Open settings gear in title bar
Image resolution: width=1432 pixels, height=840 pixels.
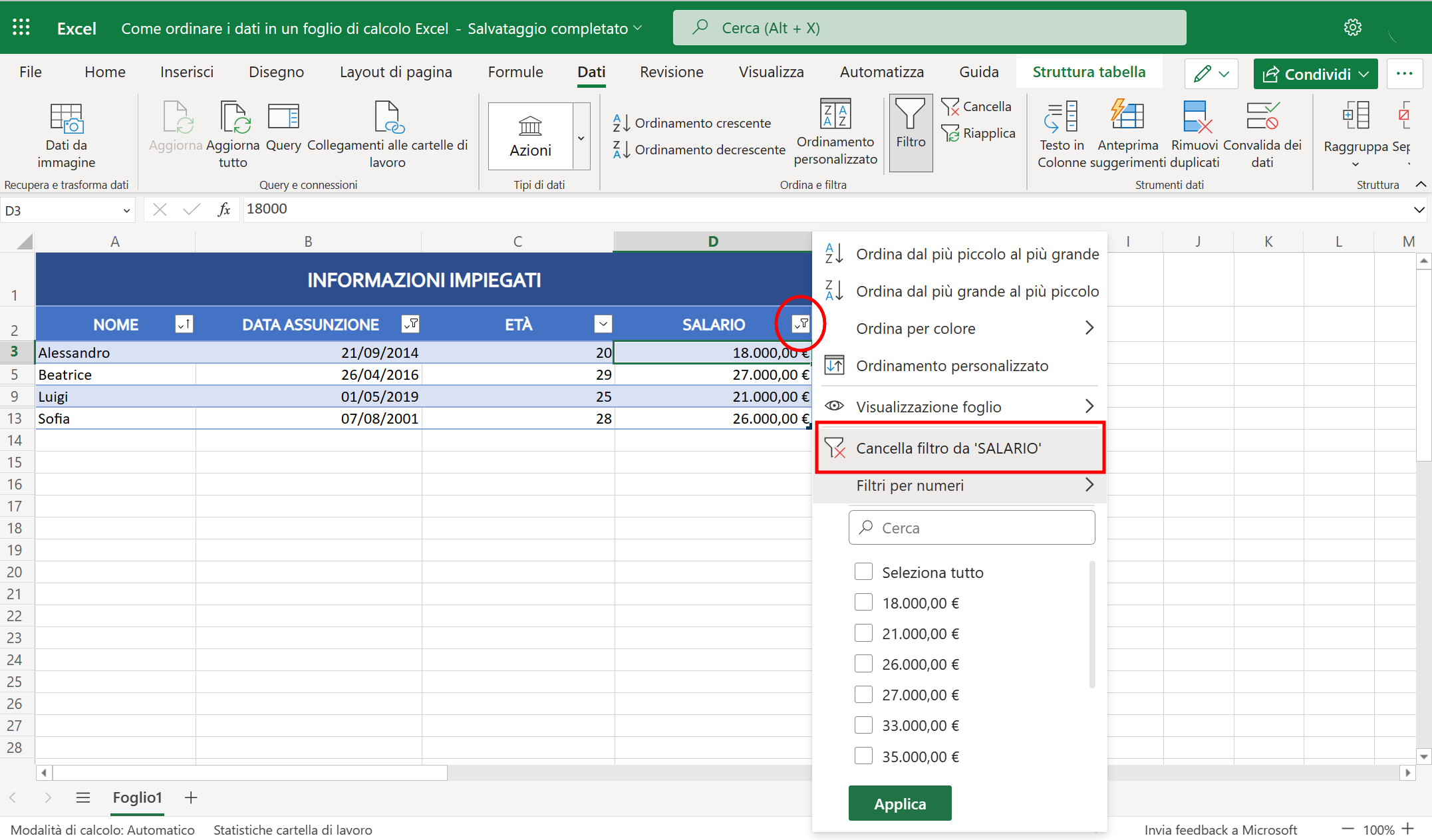pyautogui.click(x=1352, y=27)
